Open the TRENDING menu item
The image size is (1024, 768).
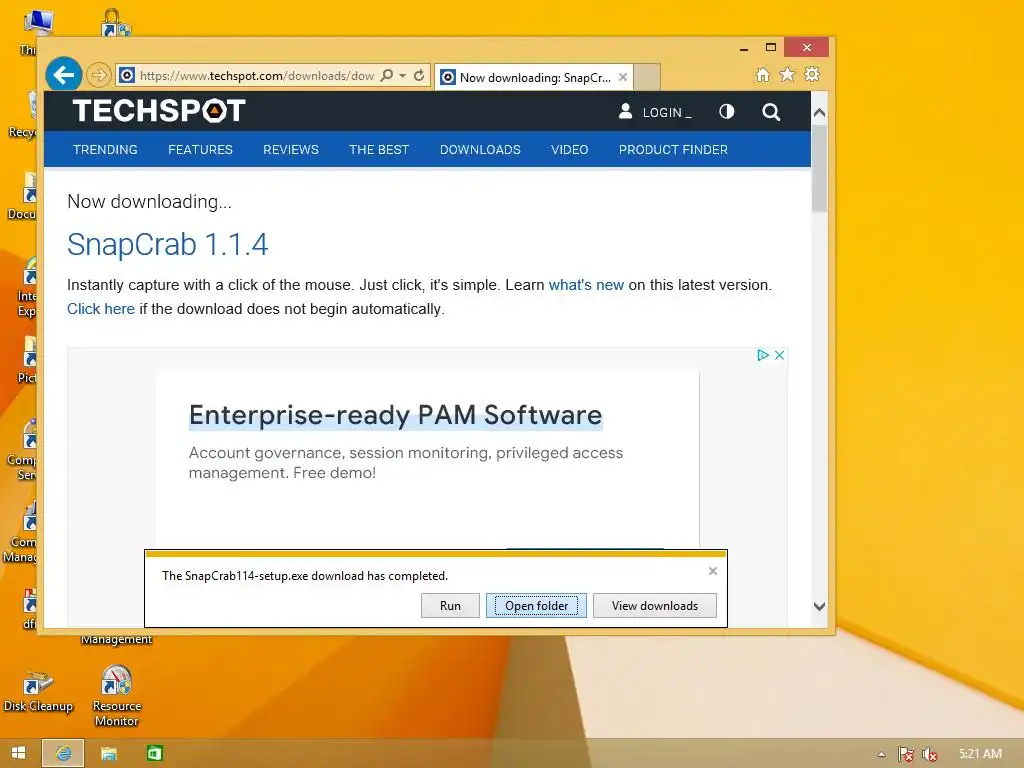pyautogui.click(x=105, y=150)
